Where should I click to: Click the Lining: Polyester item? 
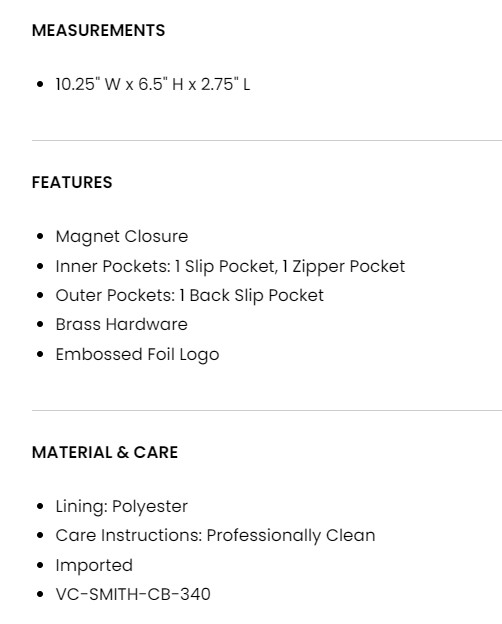pyautogui.click(x=121, y=507)
